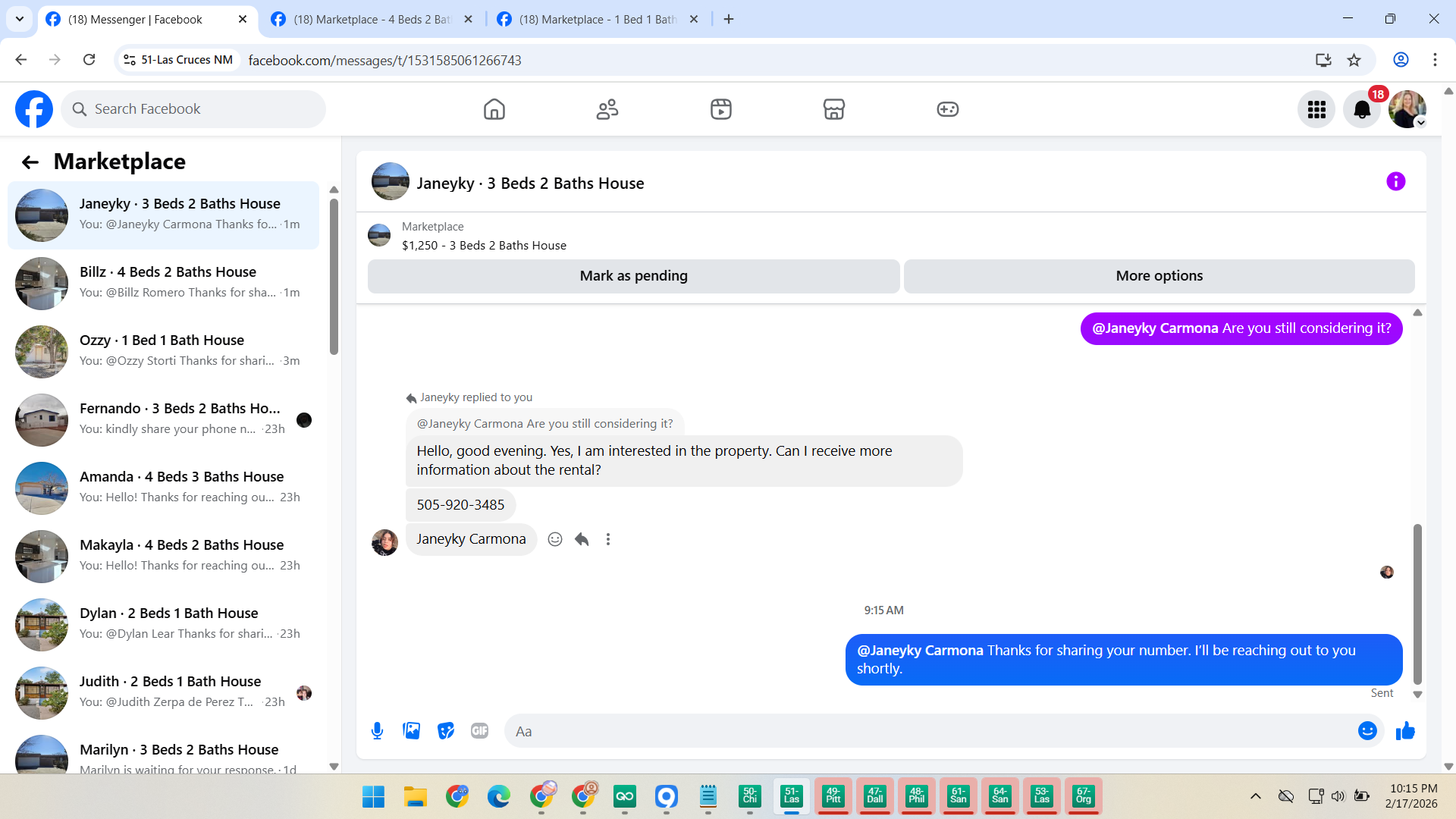This screenshot has height=819, width=1456.
Task: Click the chat conversation scrollbar
Action: 1417,604
